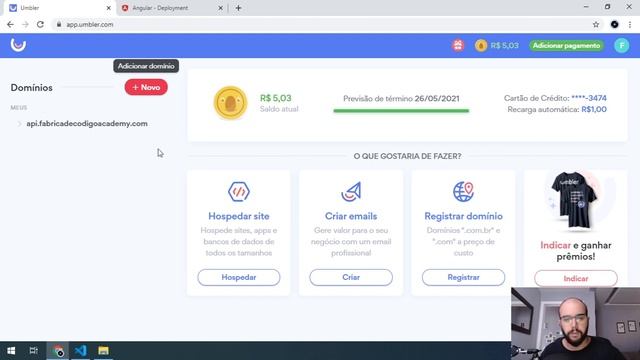Open the R$ 5,03 header balance
This screenshot has height=360, width=640.
[x=504, y=45]
